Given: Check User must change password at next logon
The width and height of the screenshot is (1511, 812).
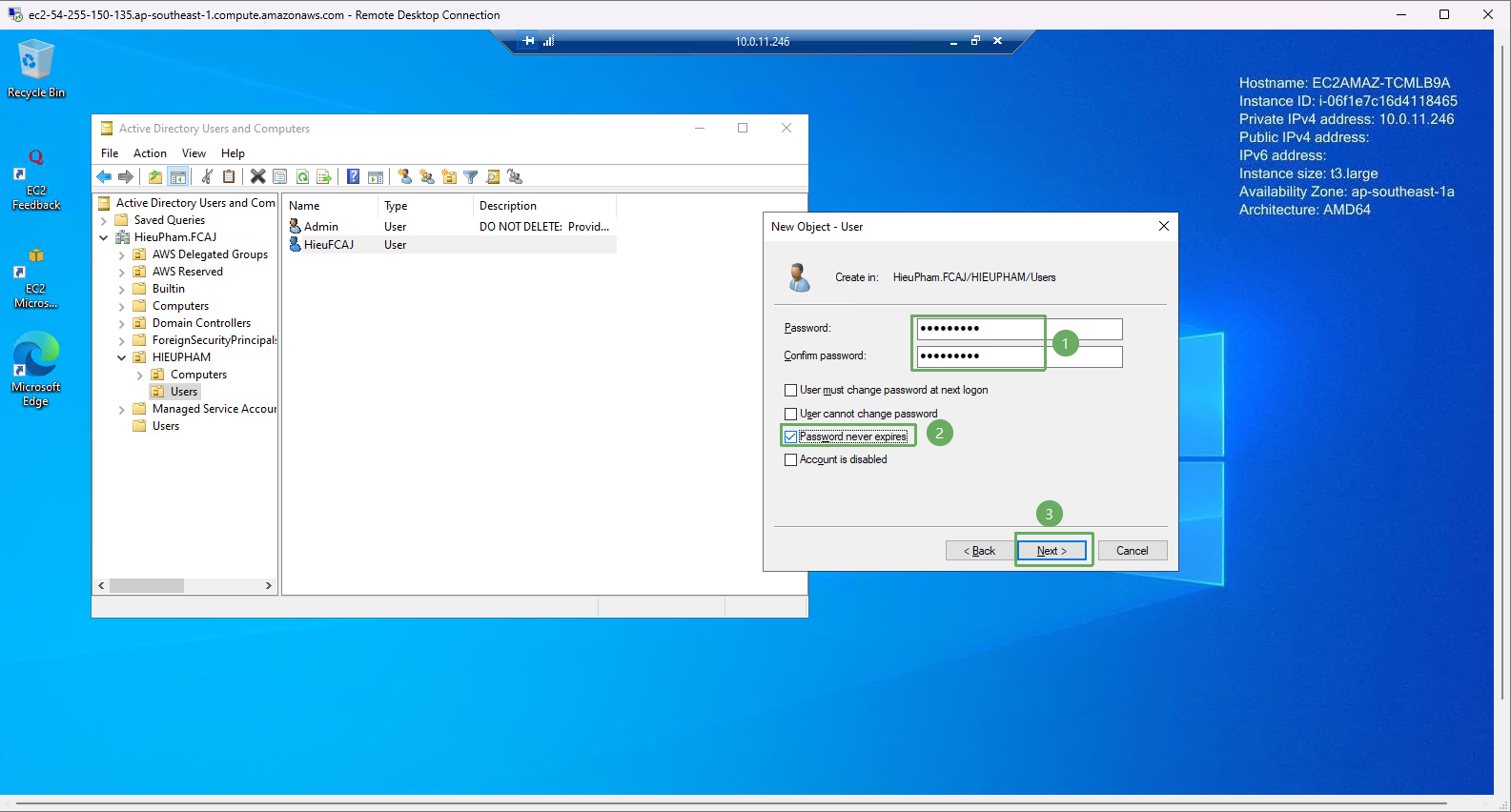Looking at the screenshot, I should pyautogui.click(x=790, y=390).
